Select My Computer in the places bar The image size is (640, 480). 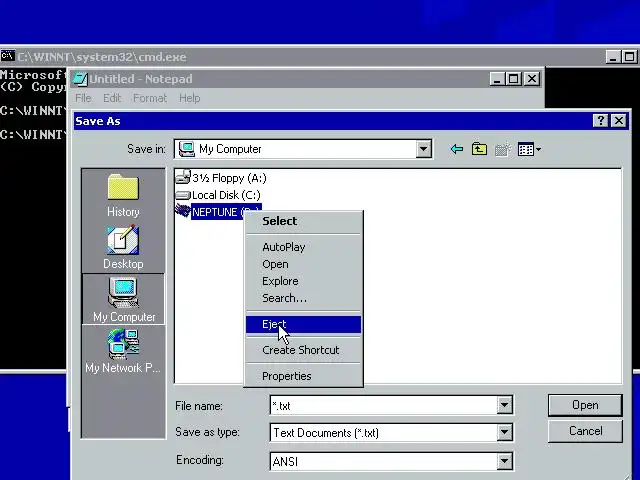(x=124, y=299)
